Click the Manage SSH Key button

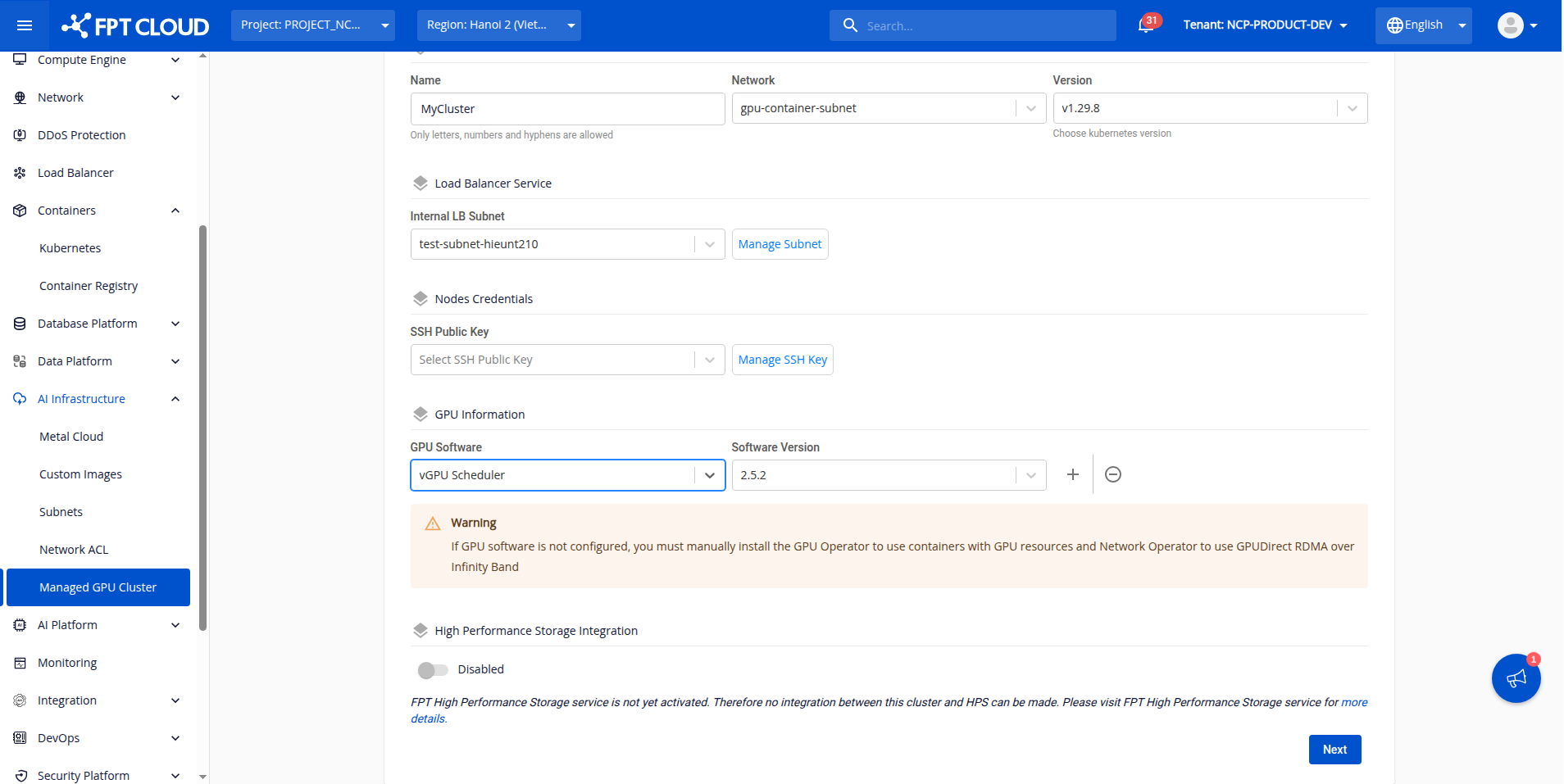point(782,360)
